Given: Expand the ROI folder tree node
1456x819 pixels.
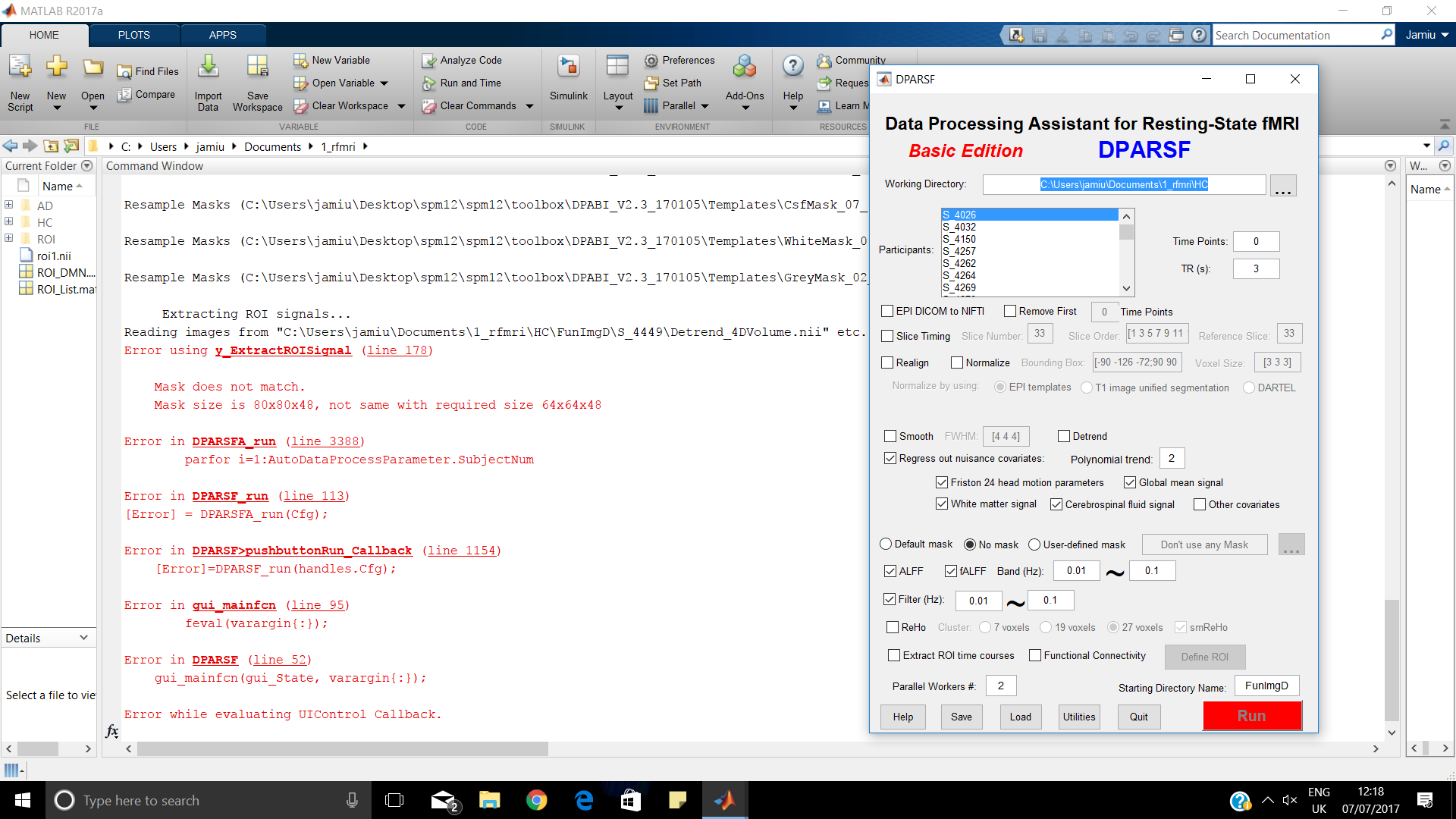Looking at the screenshot, I should point(8,238).
